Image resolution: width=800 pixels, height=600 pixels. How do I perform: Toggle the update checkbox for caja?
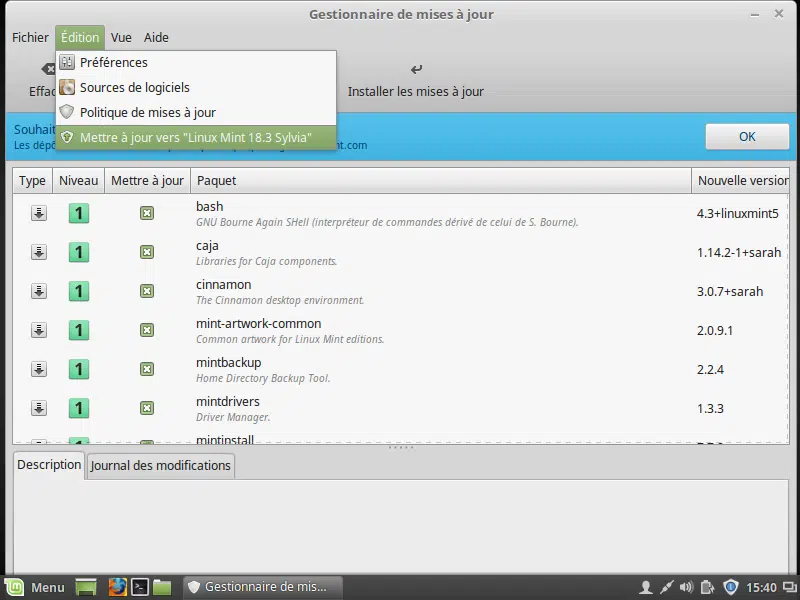(x=147, y=252)
